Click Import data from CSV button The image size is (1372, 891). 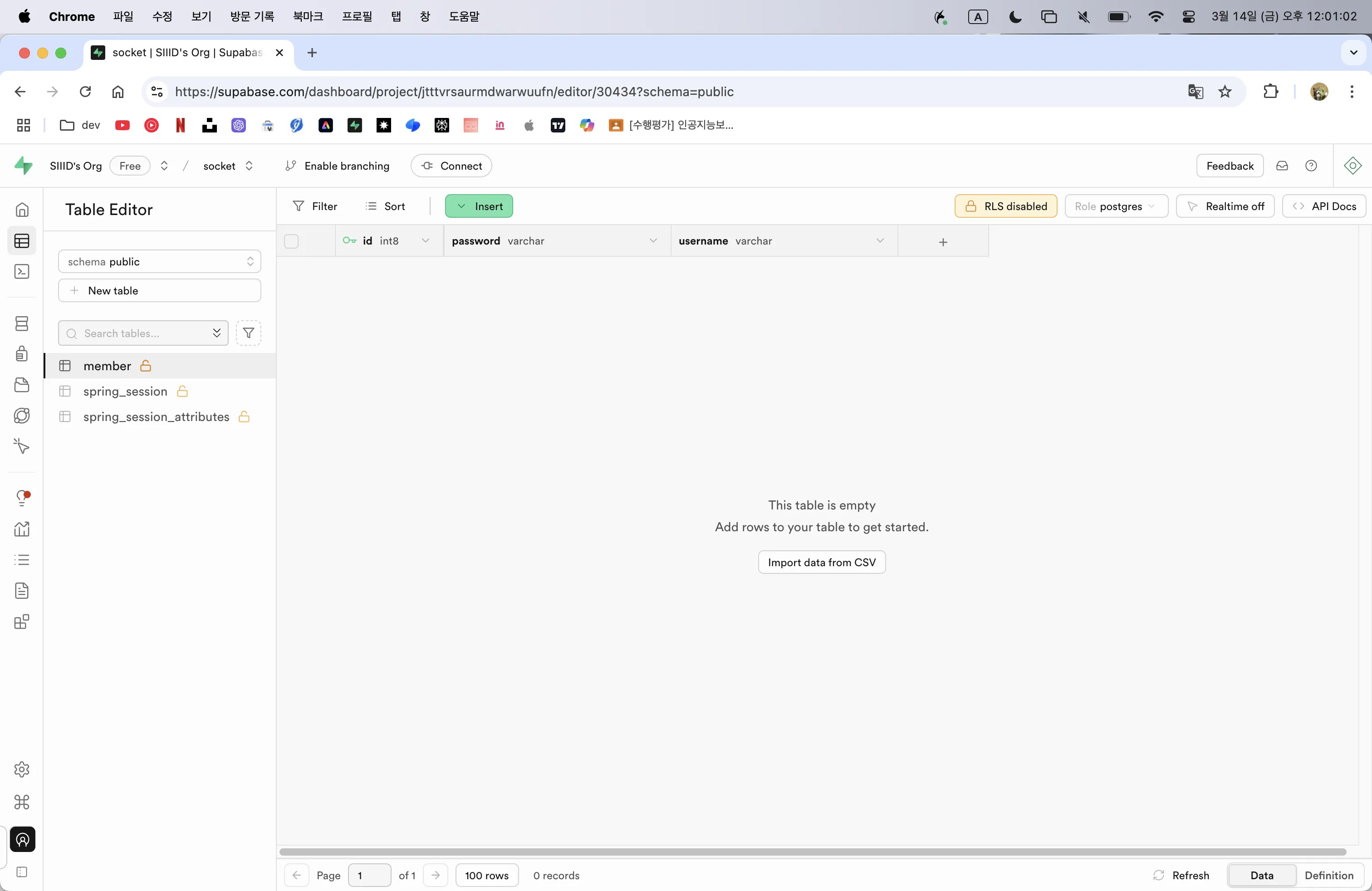(822, 563)
